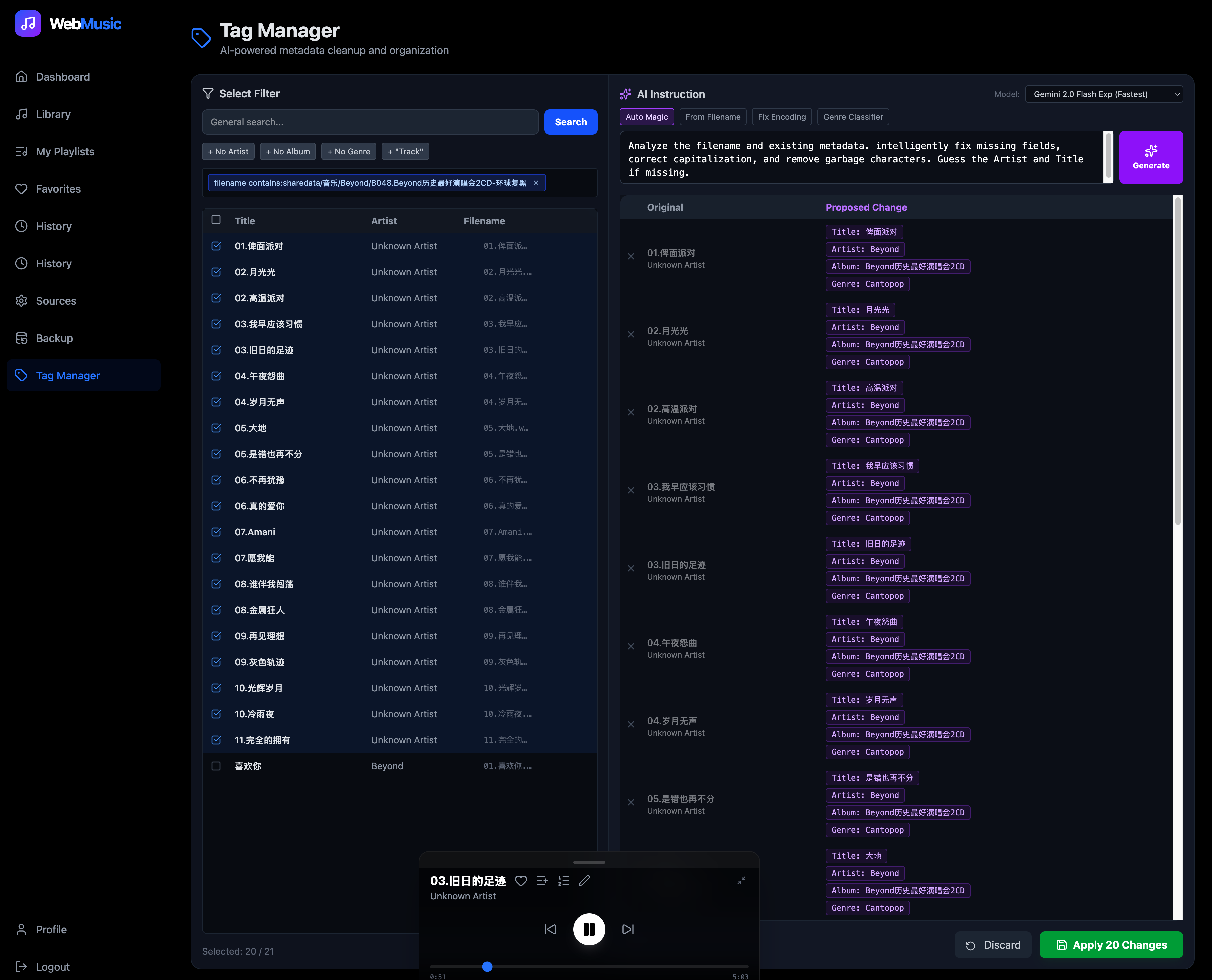The width and height of the screenshot is (1212, 980).
Task: Click the heart favorite icon in player
Action: [520, 881]
